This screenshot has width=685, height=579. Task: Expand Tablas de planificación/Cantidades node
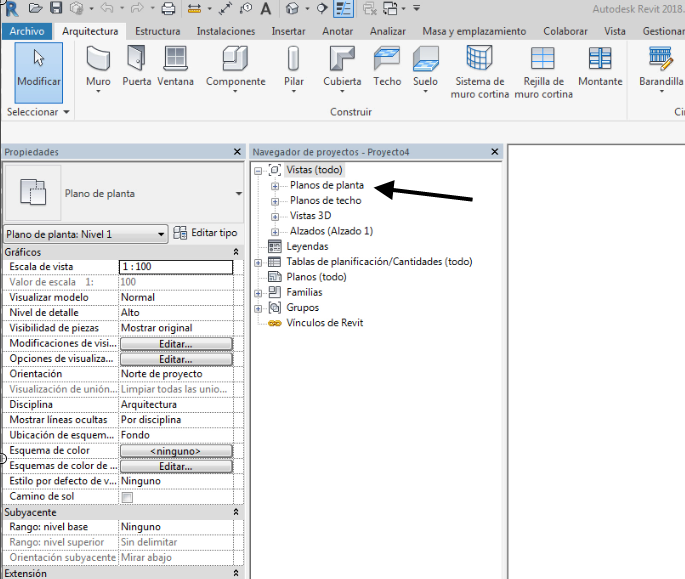pos(258,263)
